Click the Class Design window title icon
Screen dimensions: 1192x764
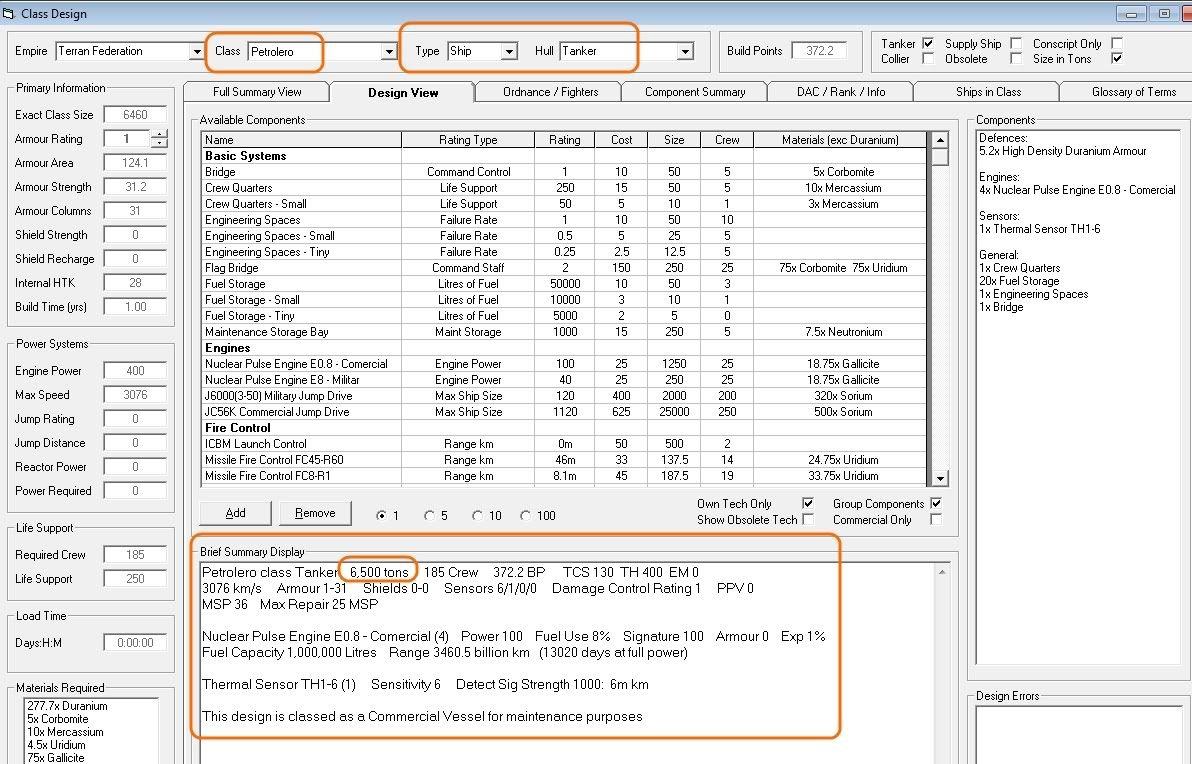(9, 13)
